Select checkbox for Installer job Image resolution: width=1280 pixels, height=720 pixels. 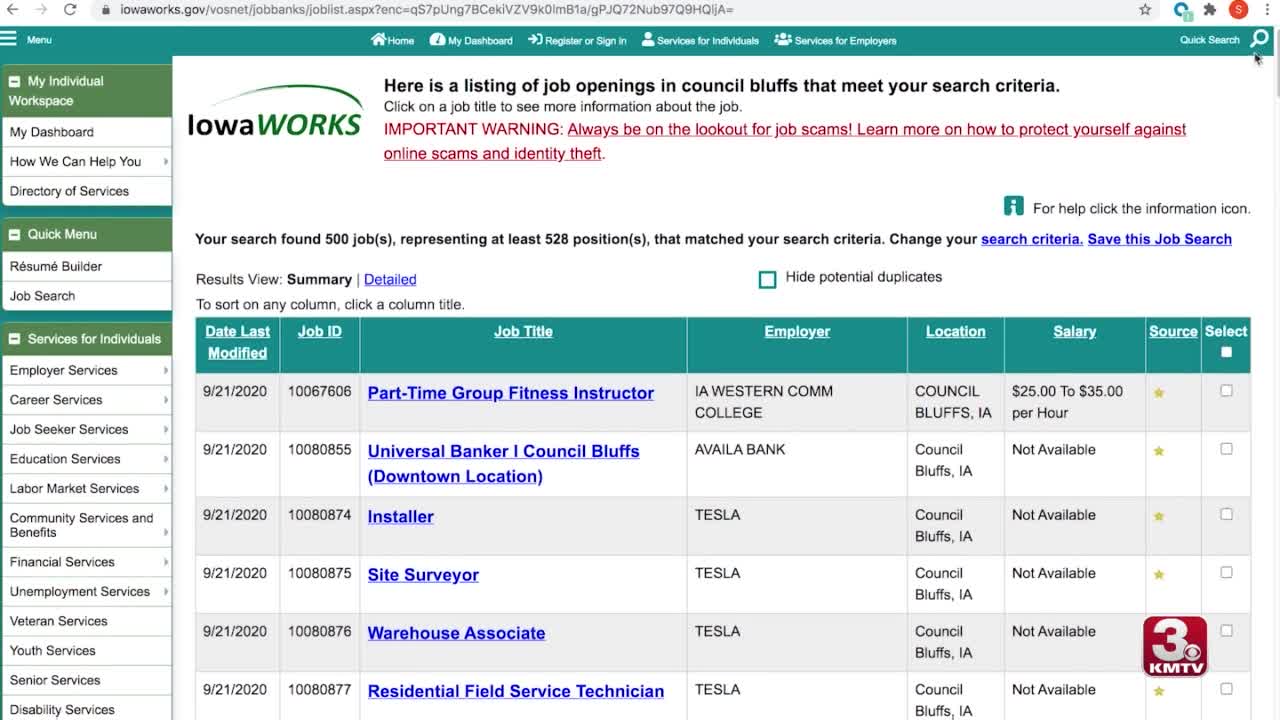click(1226, 514)
